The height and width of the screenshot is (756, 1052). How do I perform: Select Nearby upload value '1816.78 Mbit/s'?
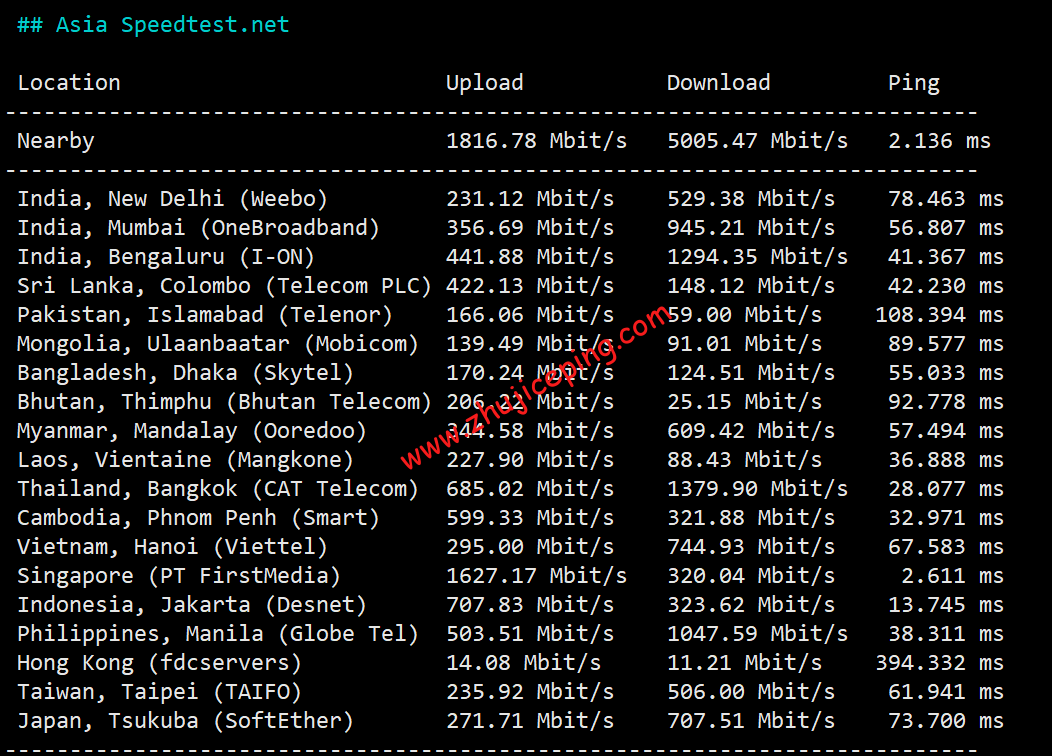point(537,141)
